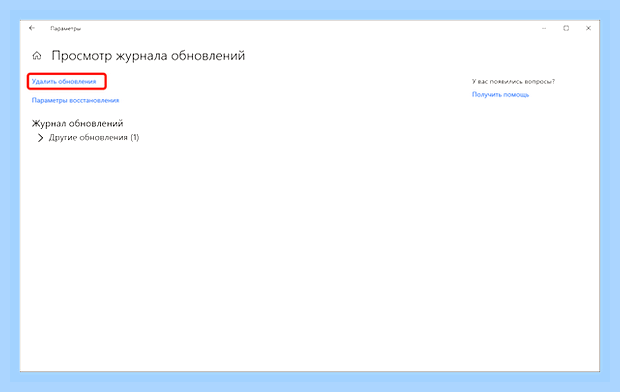Go back using the back arrow

(32, 28)
